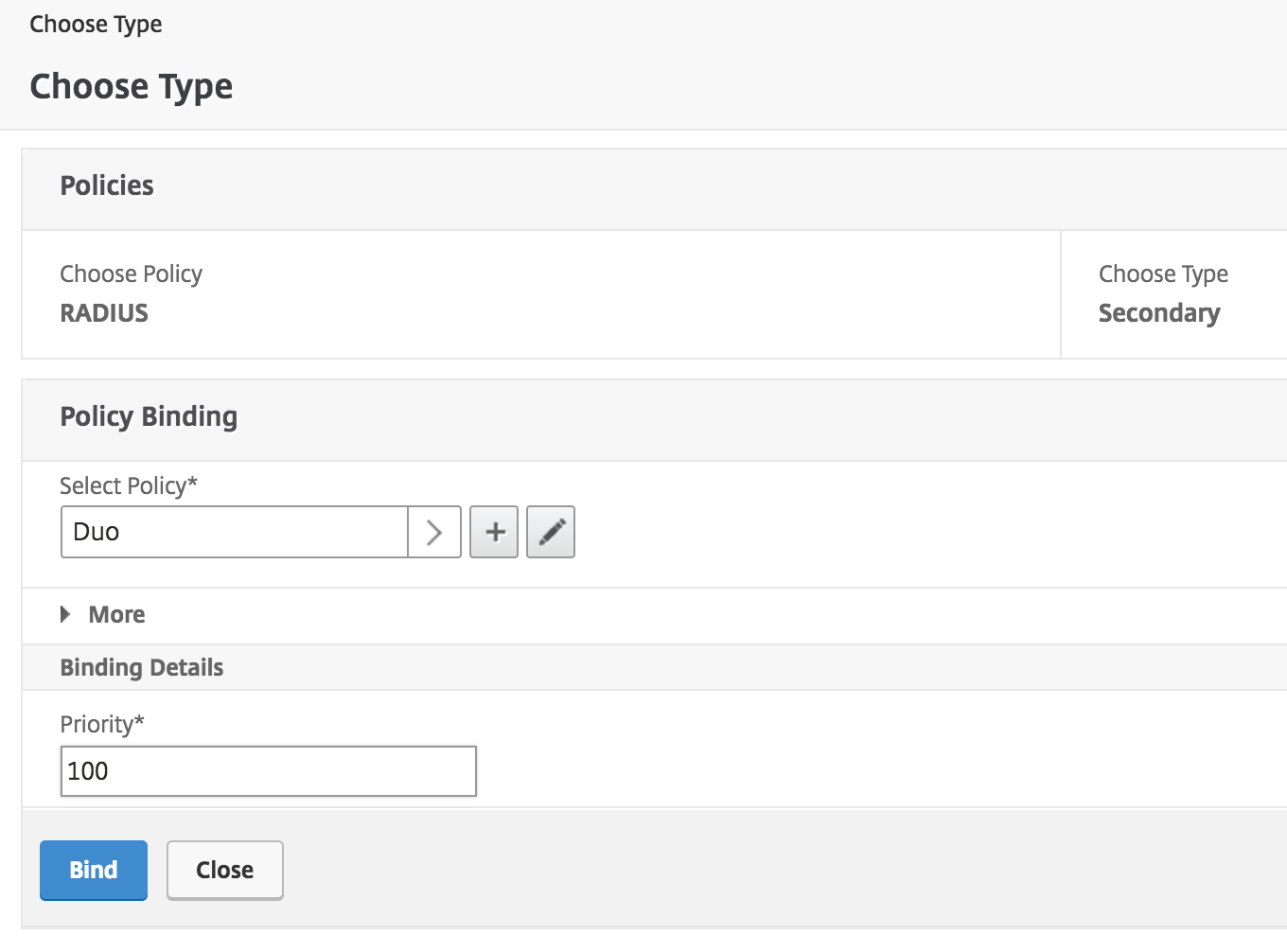Click the Choose Policy label
The height and width of the screenshot is (952, 1287).
coord(131,273)
